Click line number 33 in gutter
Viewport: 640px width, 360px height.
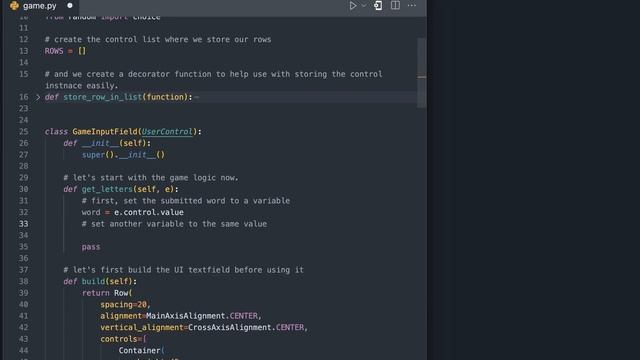[24, 224]
